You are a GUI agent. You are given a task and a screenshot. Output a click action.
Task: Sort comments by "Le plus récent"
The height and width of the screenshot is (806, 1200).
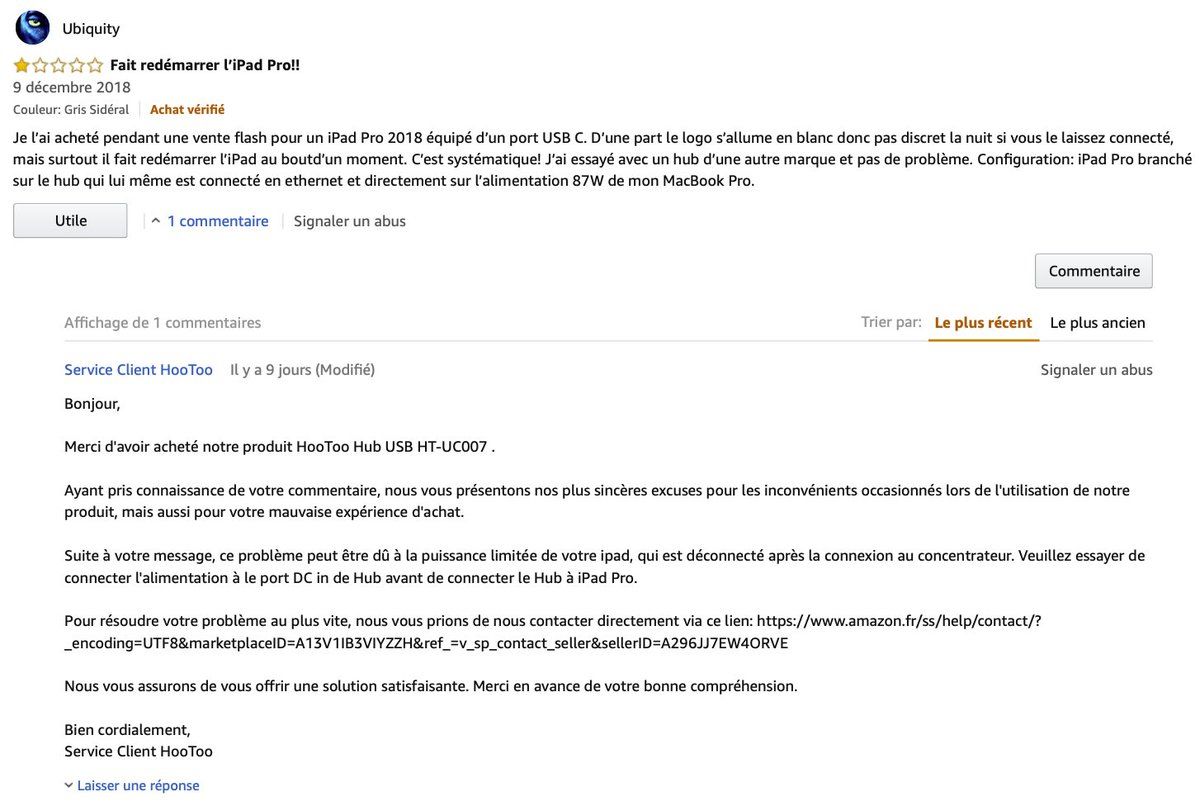tap(983, 323)
